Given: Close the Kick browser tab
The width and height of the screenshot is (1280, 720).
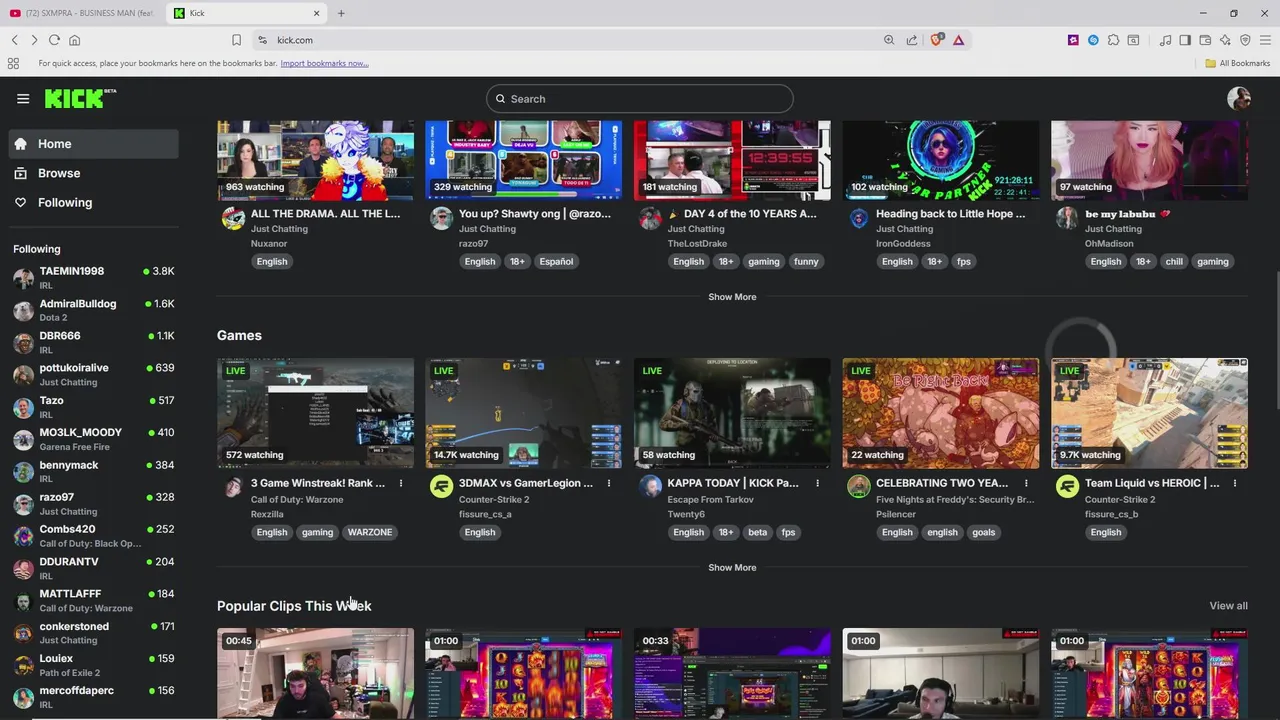Looking at the screenshot, I should (317, 13).
